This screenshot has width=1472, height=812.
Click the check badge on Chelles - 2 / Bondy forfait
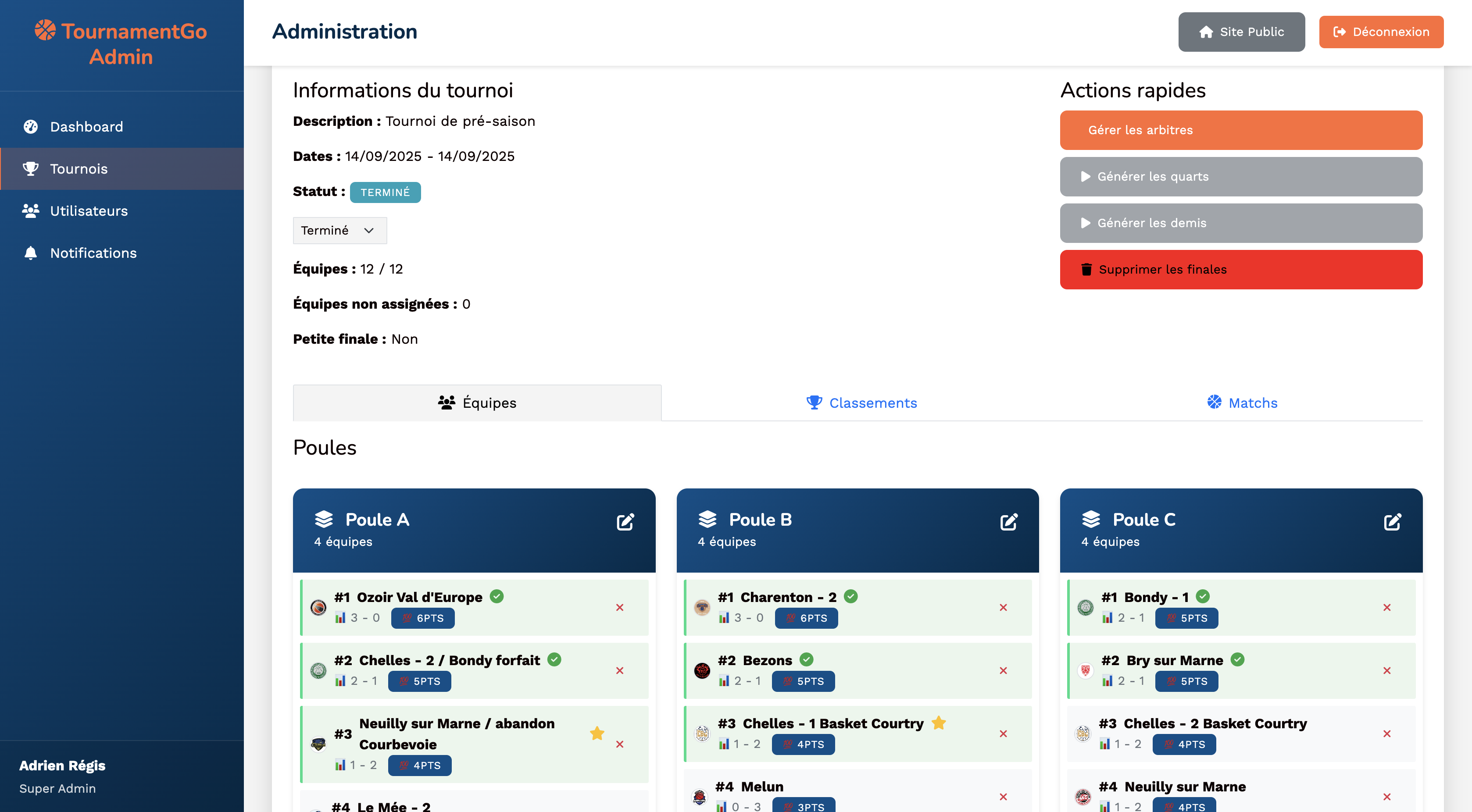pos(554,659)
